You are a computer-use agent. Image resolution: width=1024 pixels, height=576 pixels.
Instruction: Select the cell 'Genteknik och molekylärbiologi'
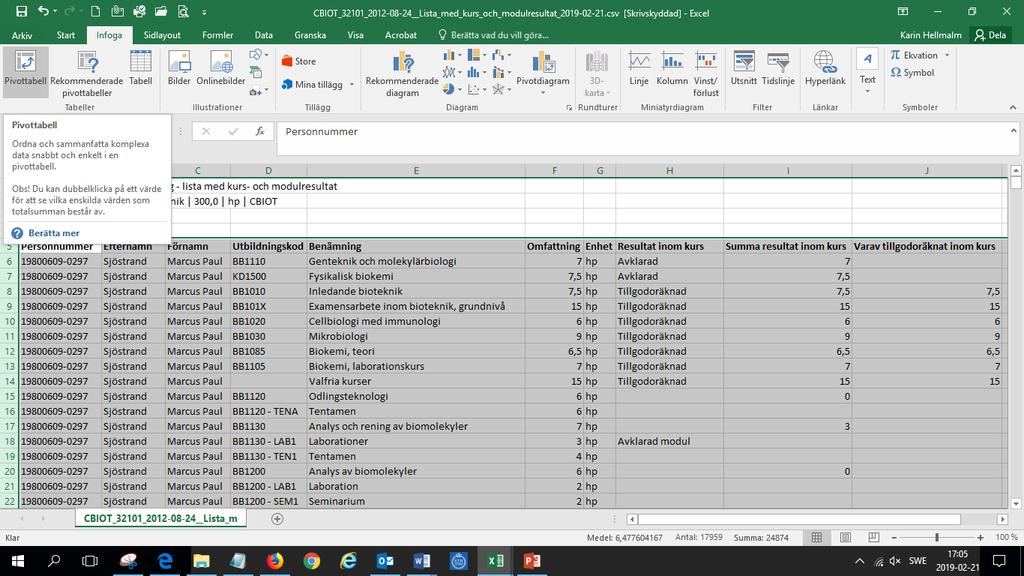coord(416,261)
